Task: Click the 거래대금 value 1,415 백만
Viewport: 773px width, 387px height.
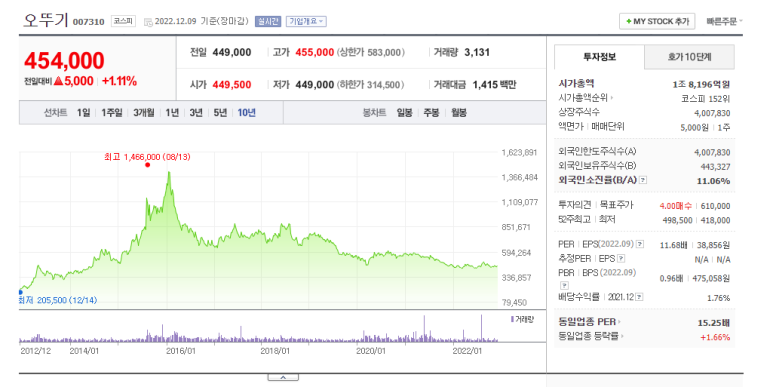Action: click(494, 85)
